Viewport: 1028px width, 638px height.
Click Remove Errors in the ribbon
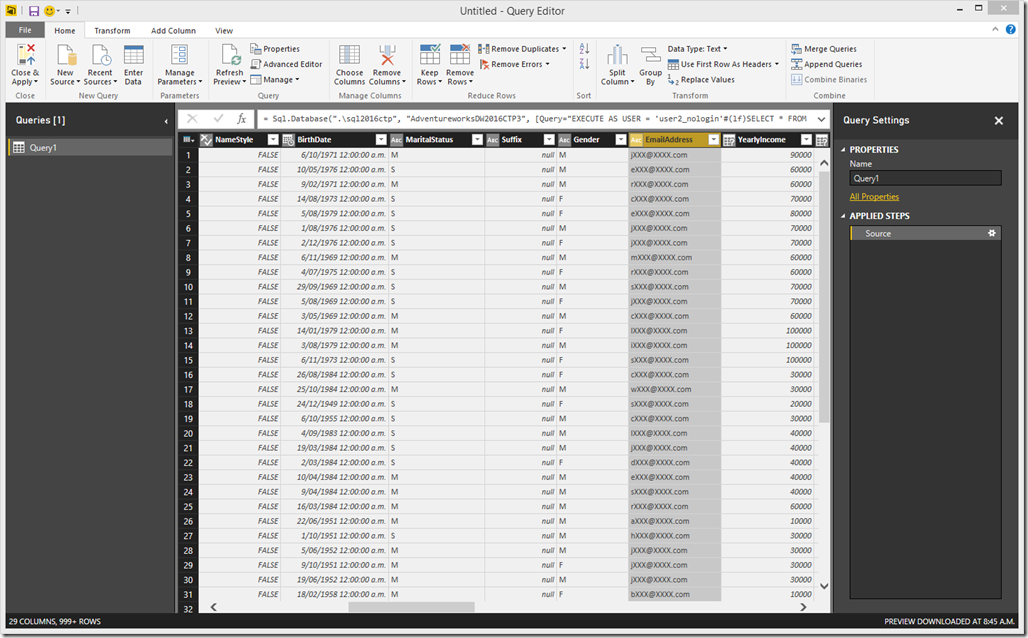point(514,64)
